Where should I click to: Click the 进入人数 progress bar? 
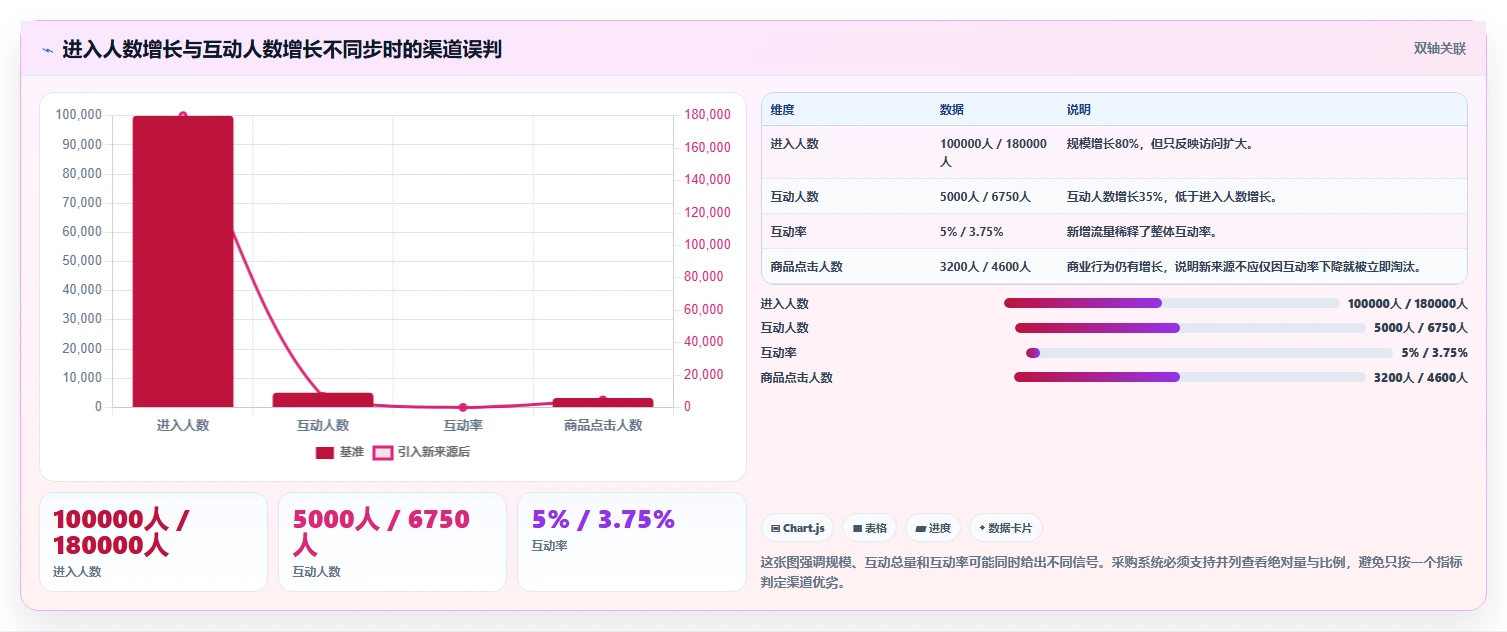point(1171,303)
